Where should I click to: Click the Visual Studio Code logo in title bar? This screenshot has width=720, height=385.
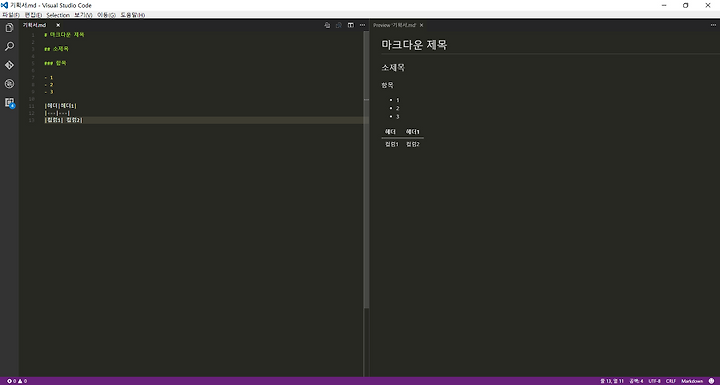[4, 5]
